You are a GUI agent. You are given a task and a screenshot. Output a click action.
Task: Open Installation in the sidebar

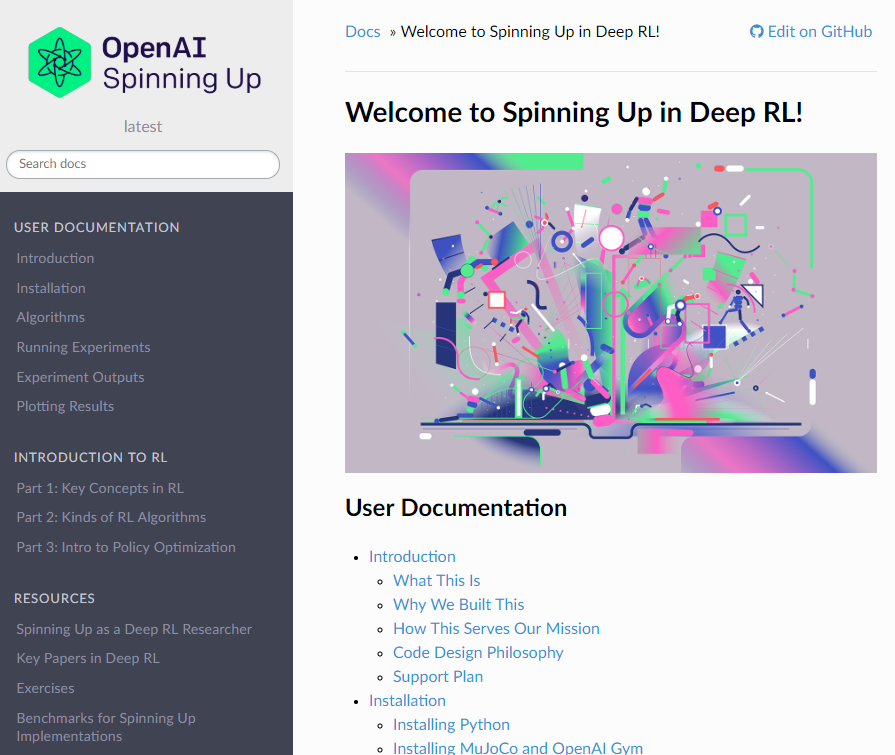point(51,288)
